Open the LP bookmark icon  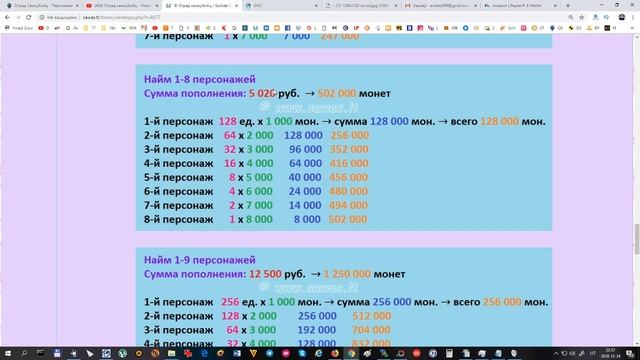pos(356,28)
